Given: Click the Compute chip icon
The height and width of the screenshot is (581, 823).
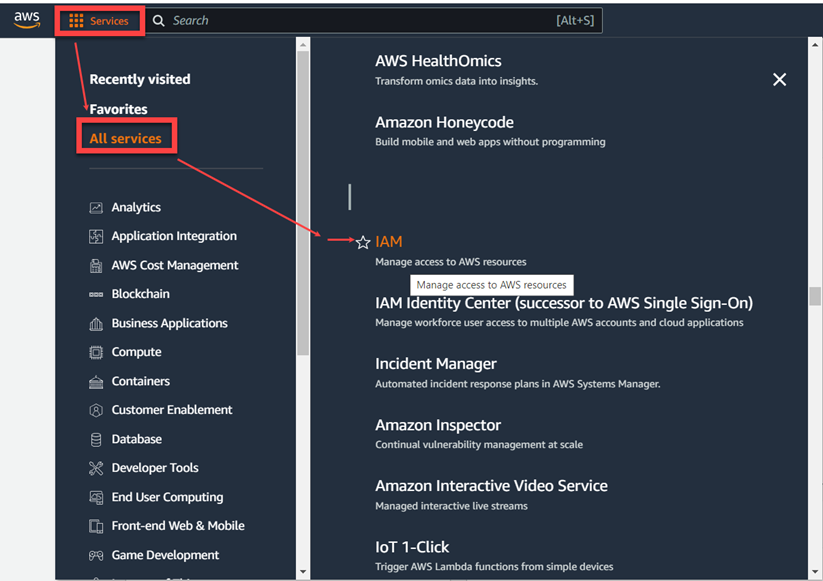Looking at the screenshot, I should click(96, 353).
